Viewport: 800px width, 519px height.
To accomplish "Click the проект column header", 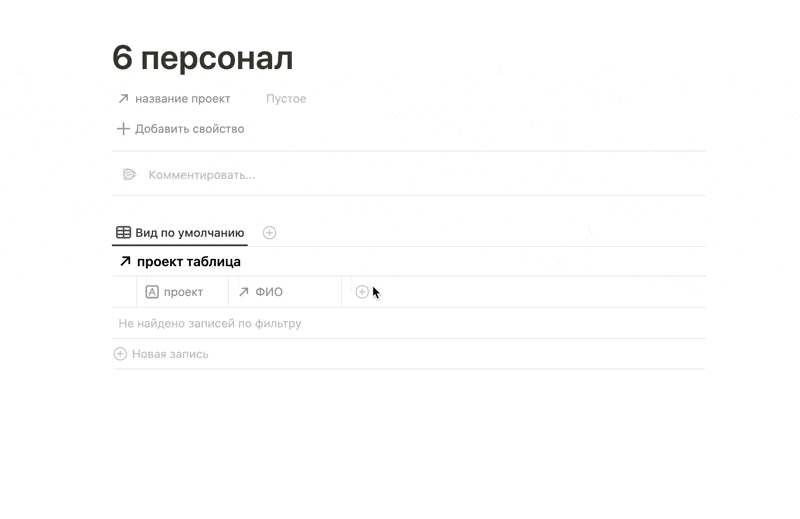I will tap(183, 292).
